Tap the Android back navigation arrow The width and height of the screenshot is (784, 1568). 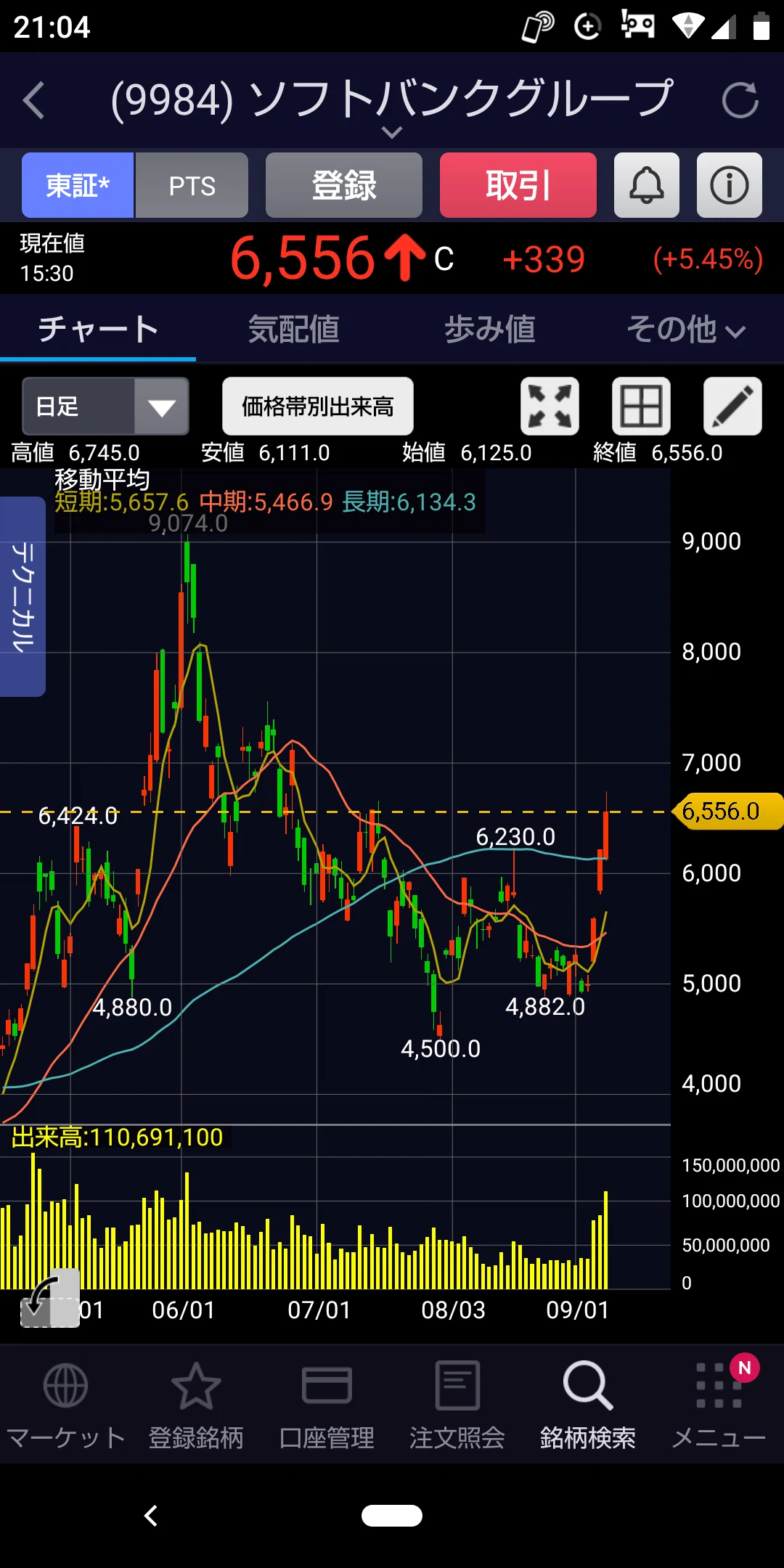click(x=151, y=1516)
